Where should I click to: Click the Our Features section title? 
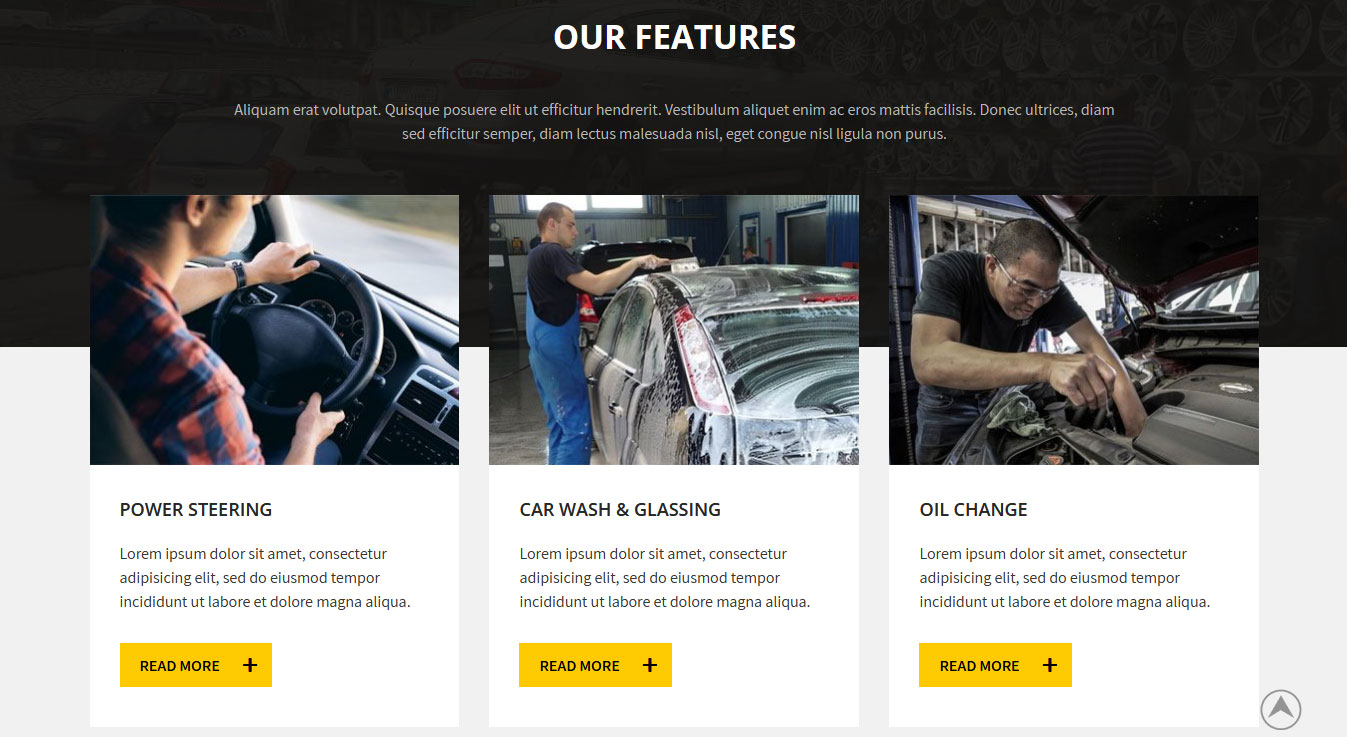674,37
